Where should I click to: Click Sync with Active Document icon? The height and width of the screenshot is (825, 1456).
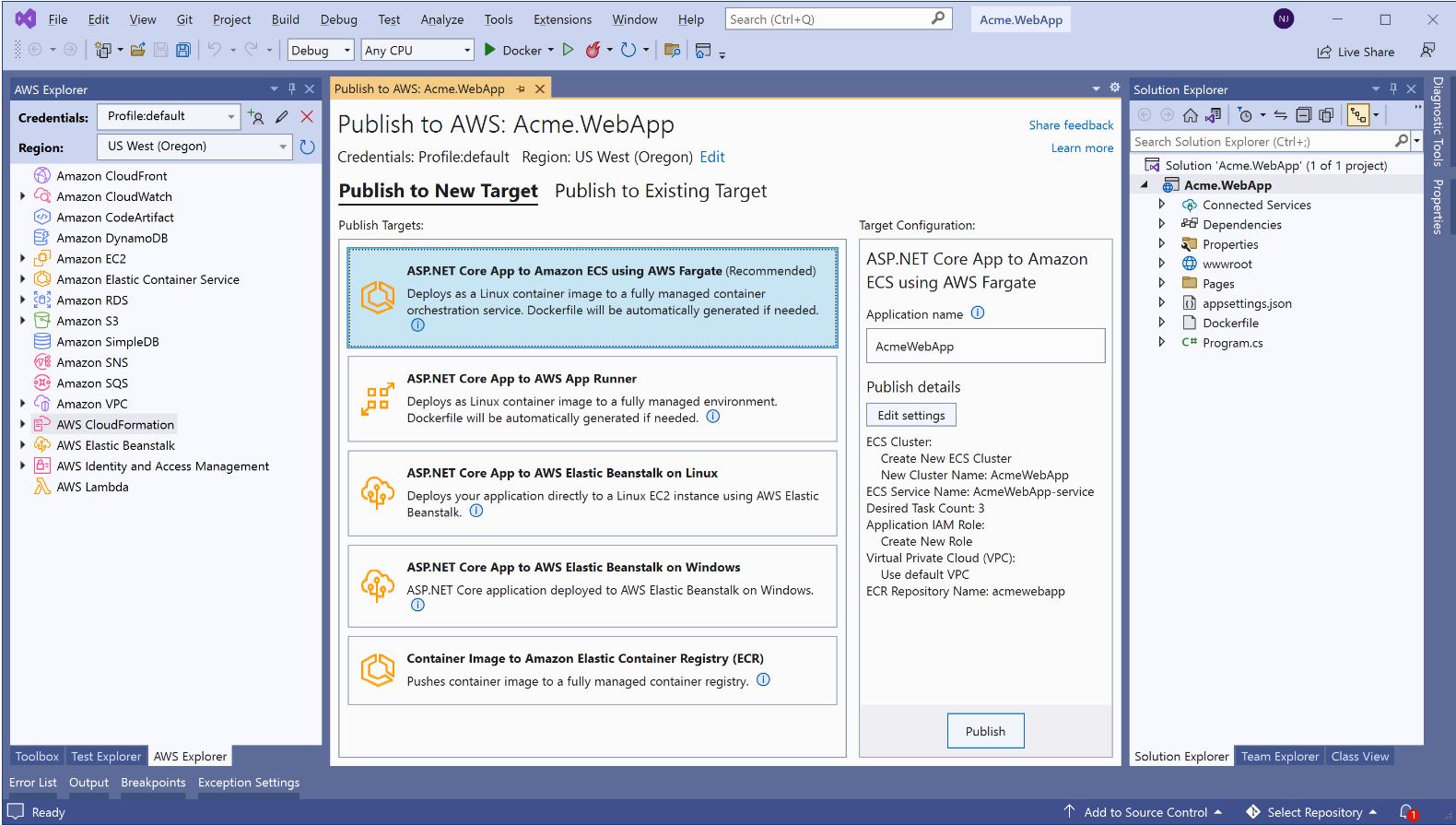click(x=1280, y=115)
